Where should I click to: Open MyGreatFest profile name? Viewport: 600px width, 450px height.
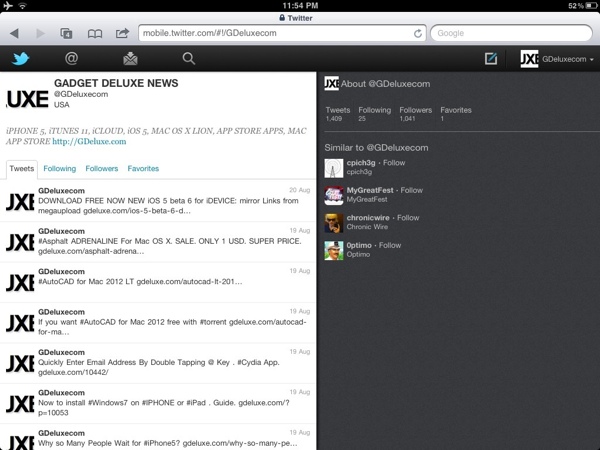(370, 191)
